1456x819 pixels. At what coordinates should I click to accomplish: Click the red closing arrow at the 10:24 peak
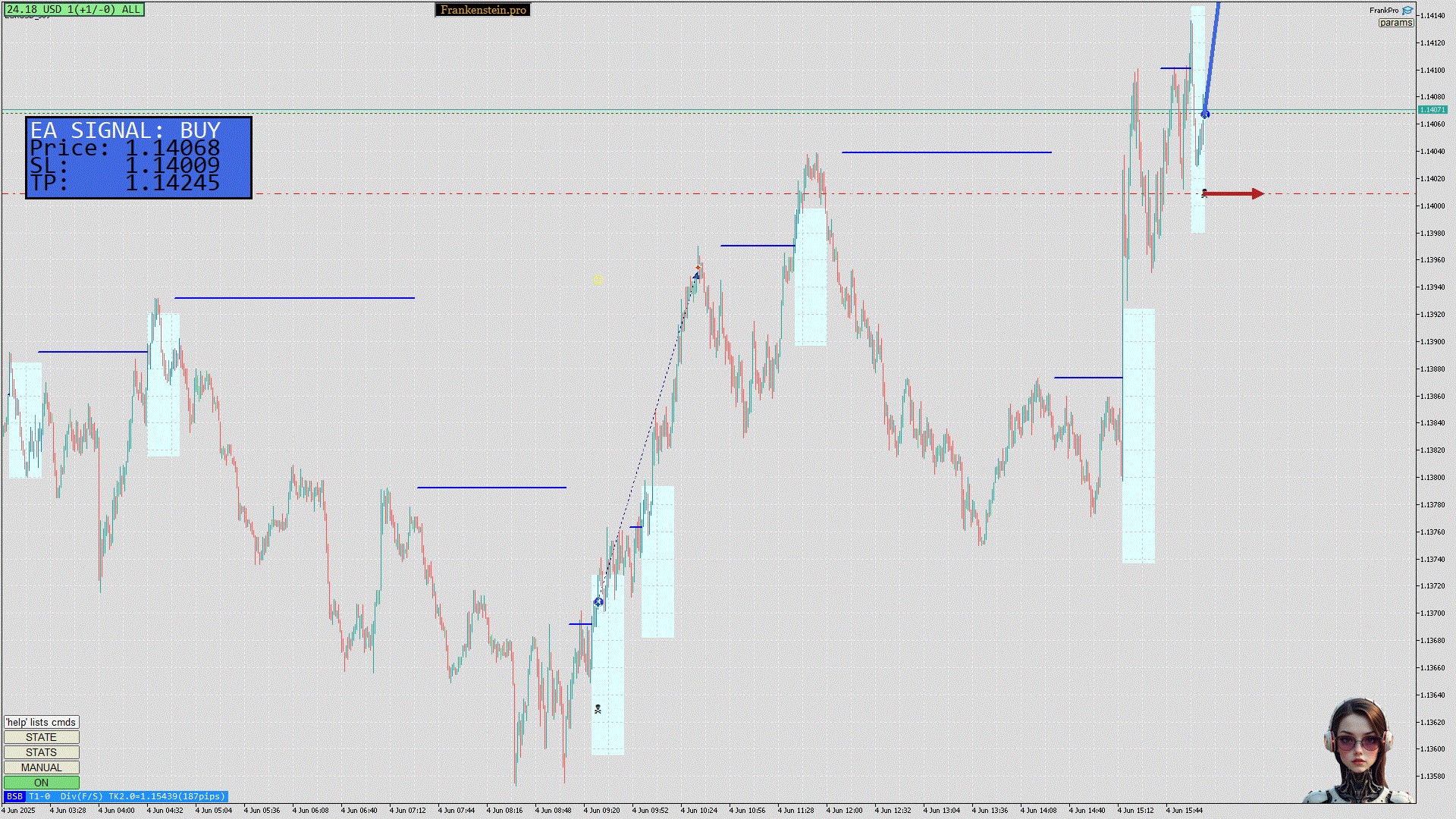click(x=698, y=269)
